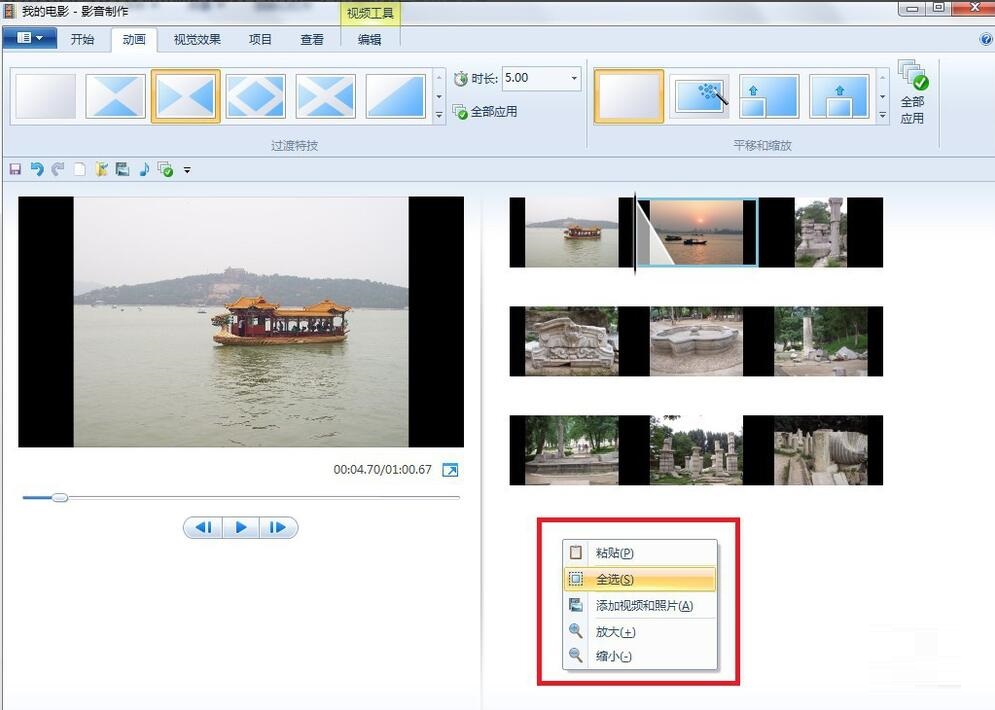Click the 视频工具 contextual tab header
The width and height of the screenshot is (995, 710).
pyautogui.click(x=370, y=13)
